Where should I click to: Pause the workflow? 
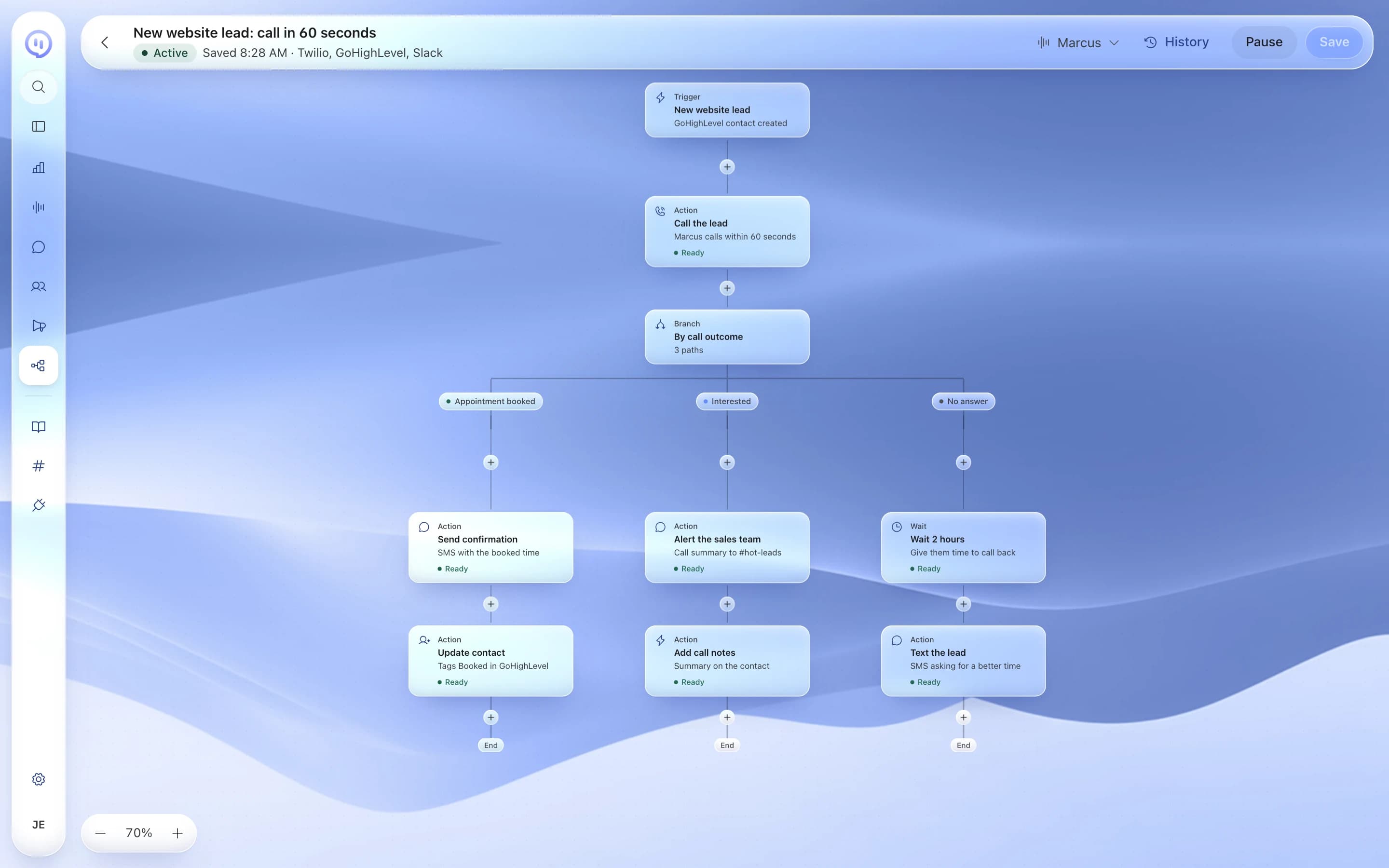[x=1264, y=42]
